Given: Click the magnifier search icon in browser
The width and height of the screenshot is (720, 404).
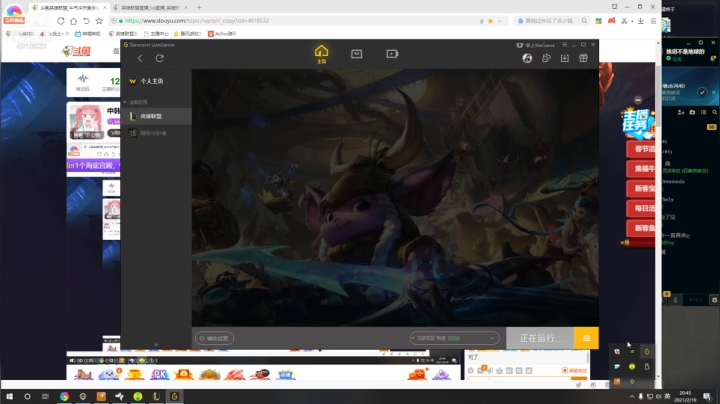Looking at the screenshot, I should pos(584,21).
